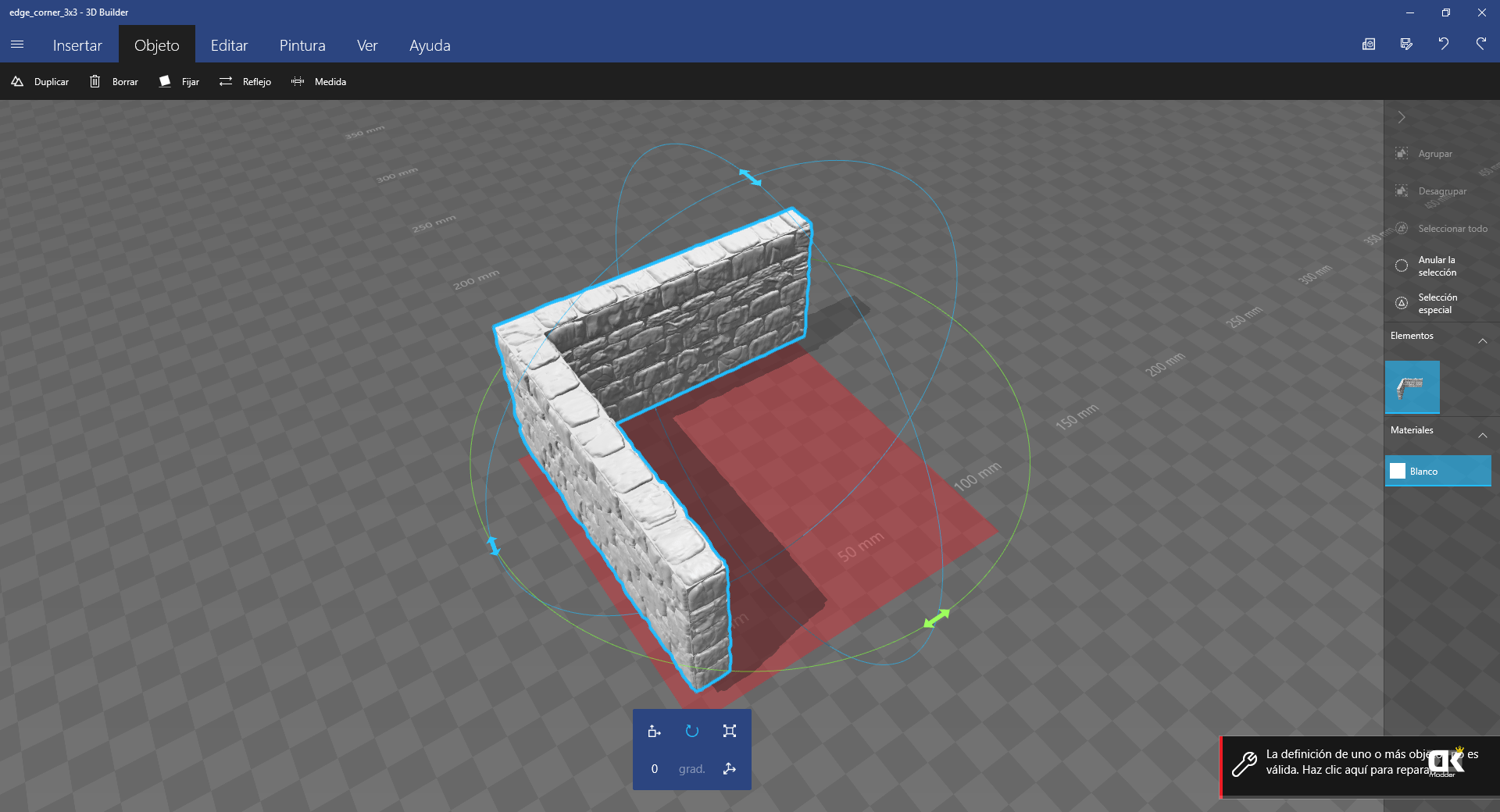
Task: Collapse the Elementos section
Action: pyautogui.click(x=1482, y=341)
